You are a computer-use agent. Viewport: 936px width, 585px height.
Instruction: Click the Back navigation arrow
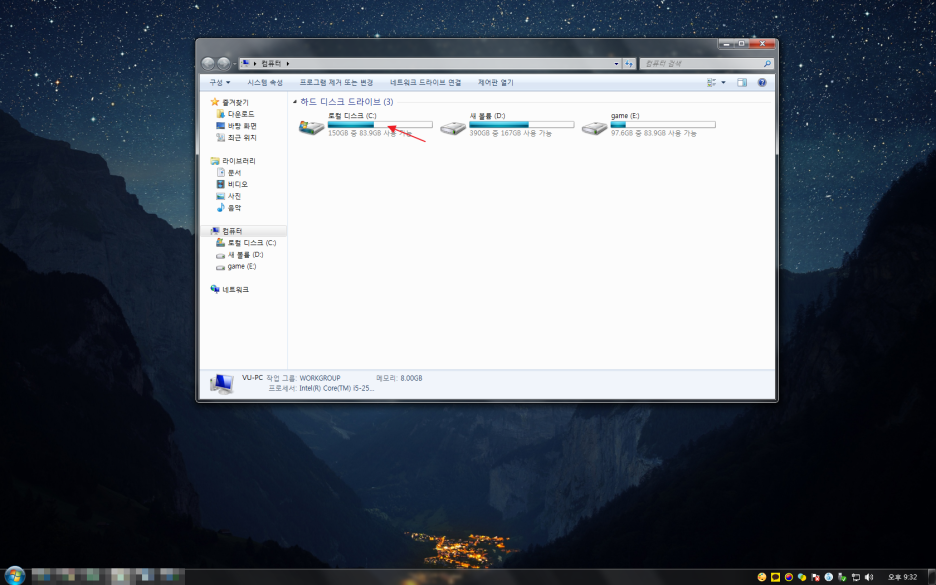209,63
